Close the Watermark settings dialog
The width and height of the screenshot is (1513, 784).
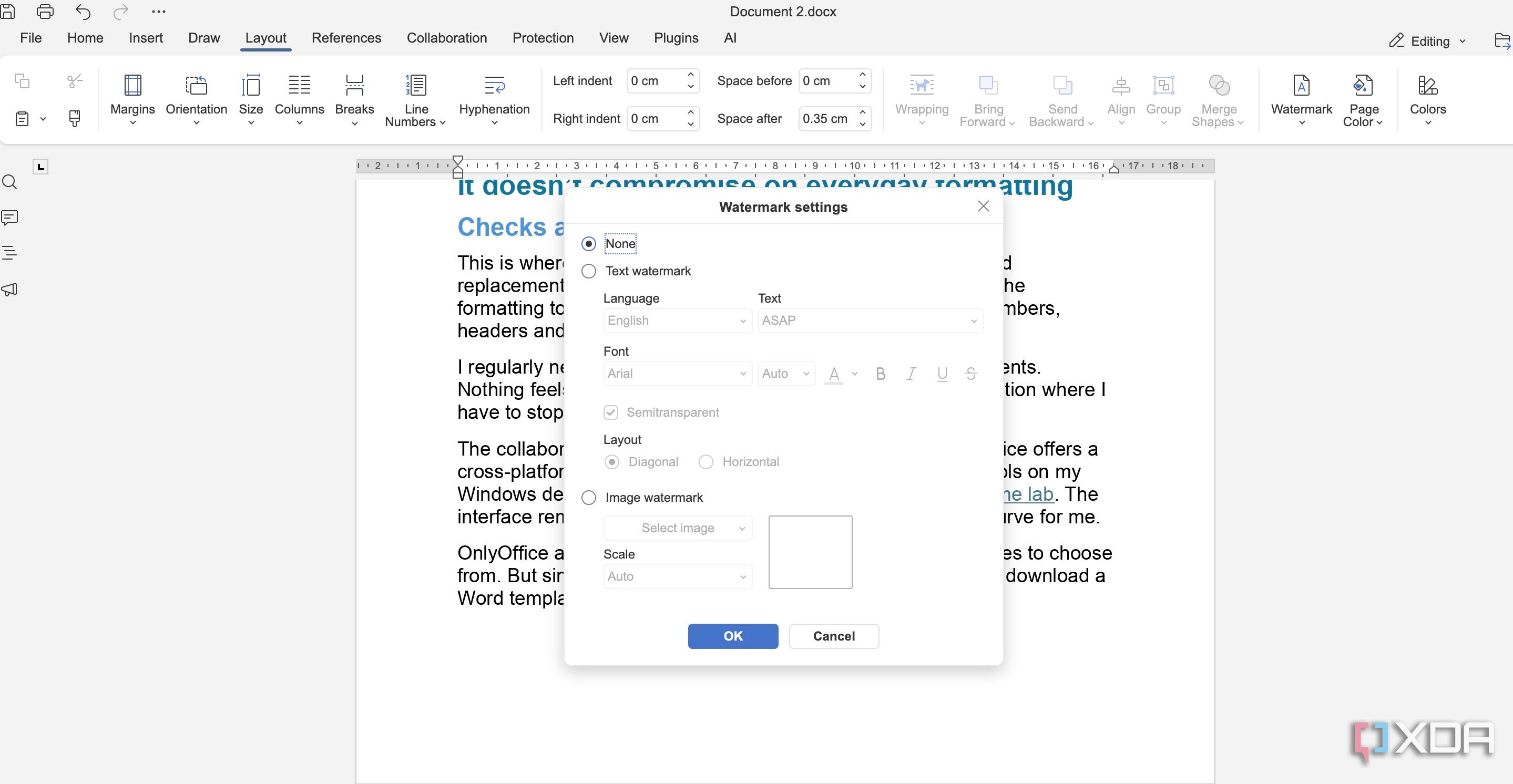[x=984, y=206]
